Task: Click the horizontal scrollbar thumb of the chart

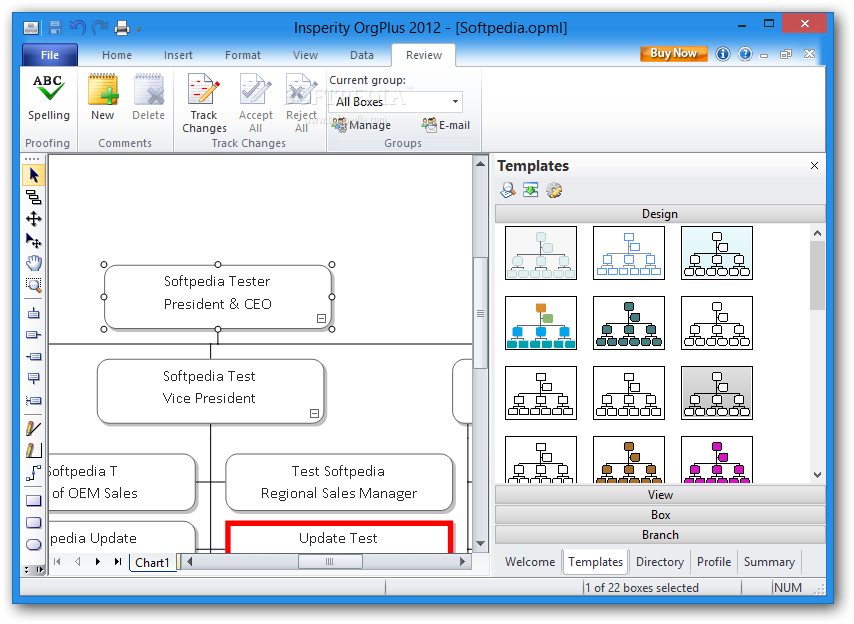Action: pos(330,561)
